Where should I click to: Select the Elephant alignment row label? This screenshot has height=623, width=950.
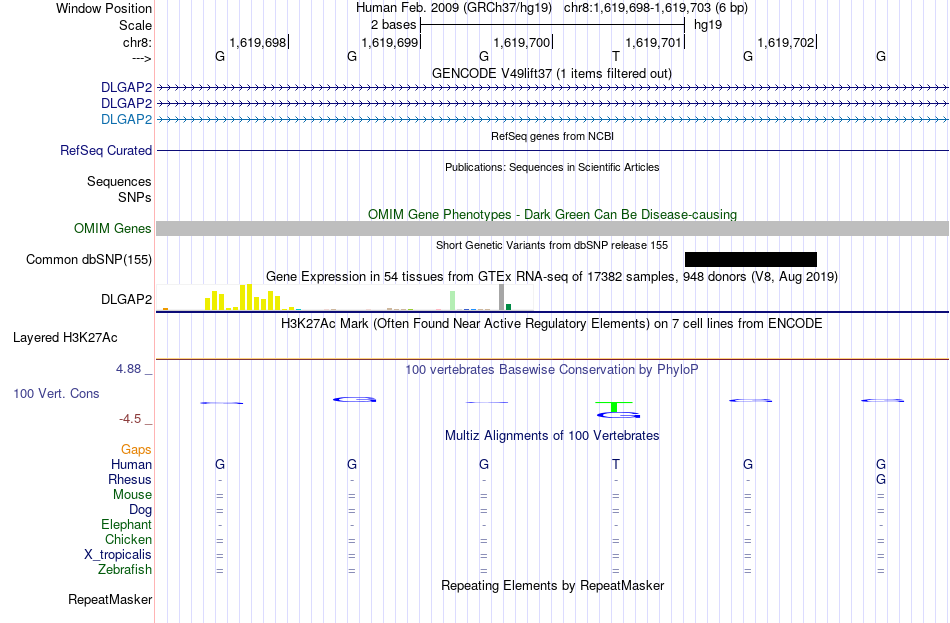(126, 525)
